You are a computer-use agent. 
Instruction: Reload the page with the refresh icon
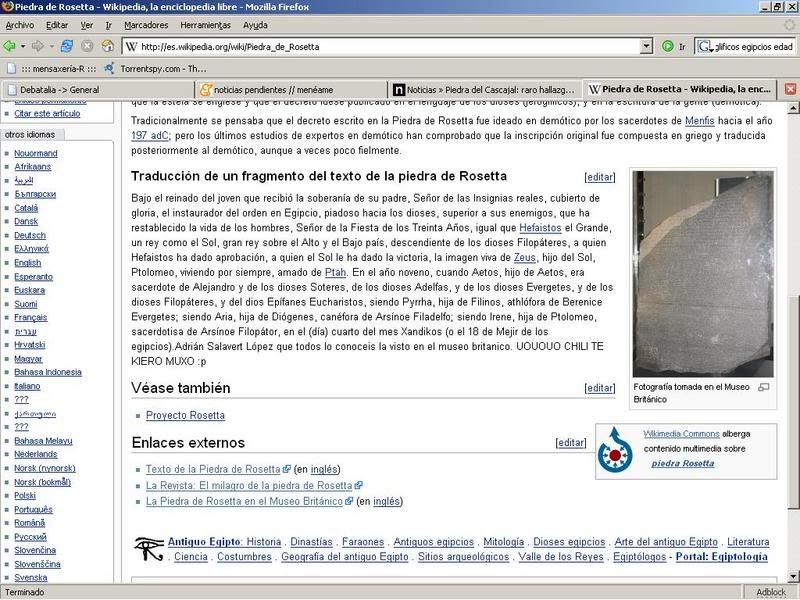click(67, 46)
